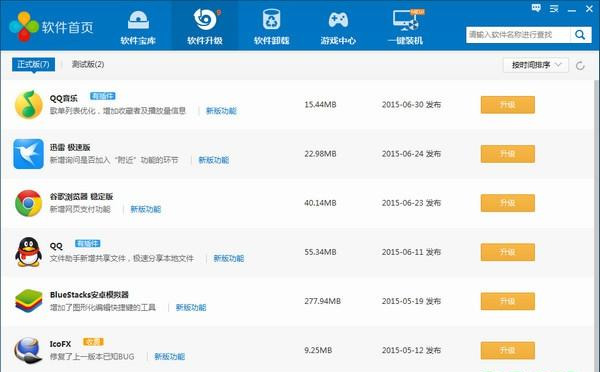Close the software manager window
Image resolution: width=600 pixels, height=372 pixels.
pos(589,8)
